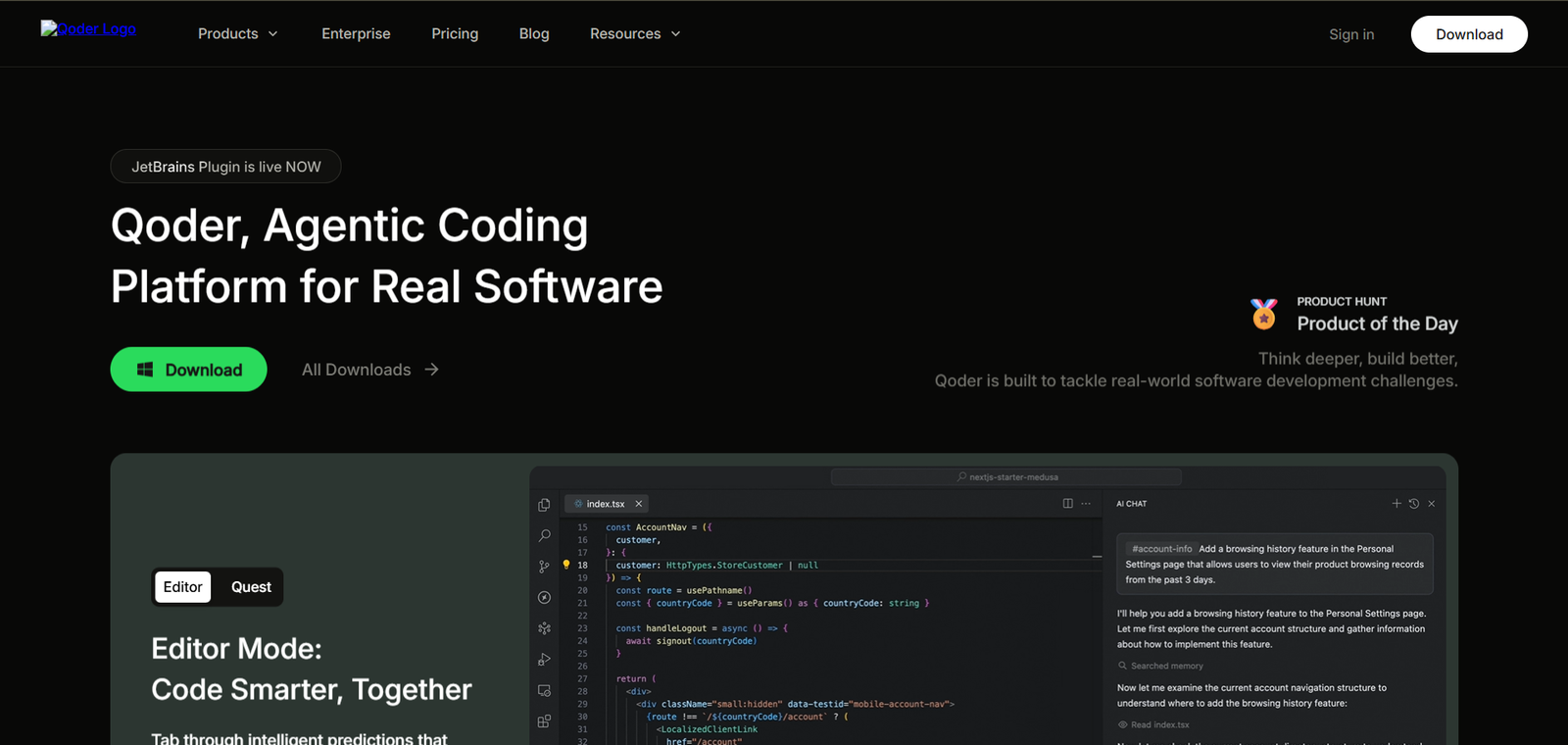
Task: Expand the Resources dropdown menu
Action: 635,33
